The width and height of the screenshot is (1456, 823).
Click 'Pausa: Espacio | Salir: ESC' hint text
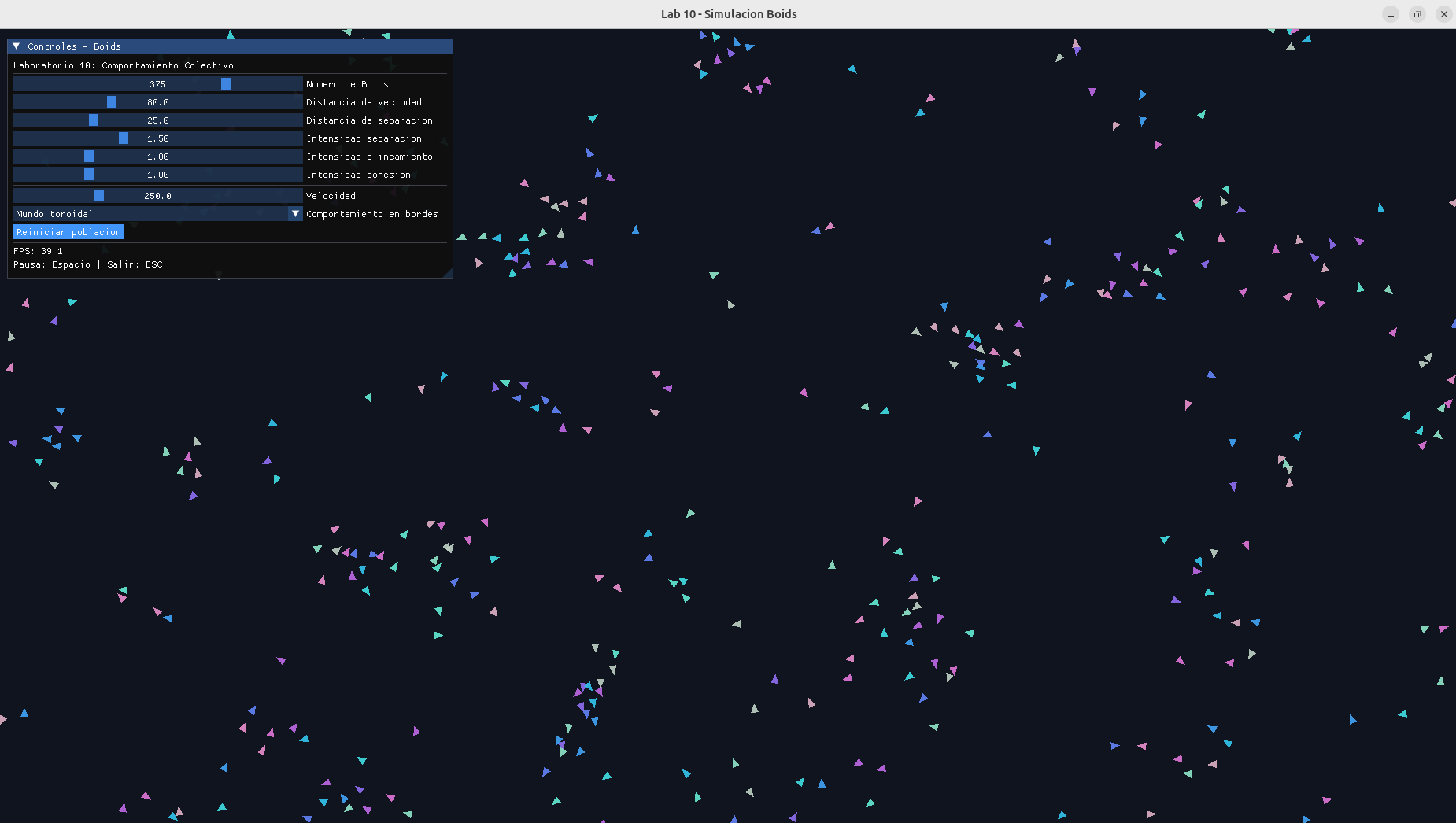tap(88, 264)
